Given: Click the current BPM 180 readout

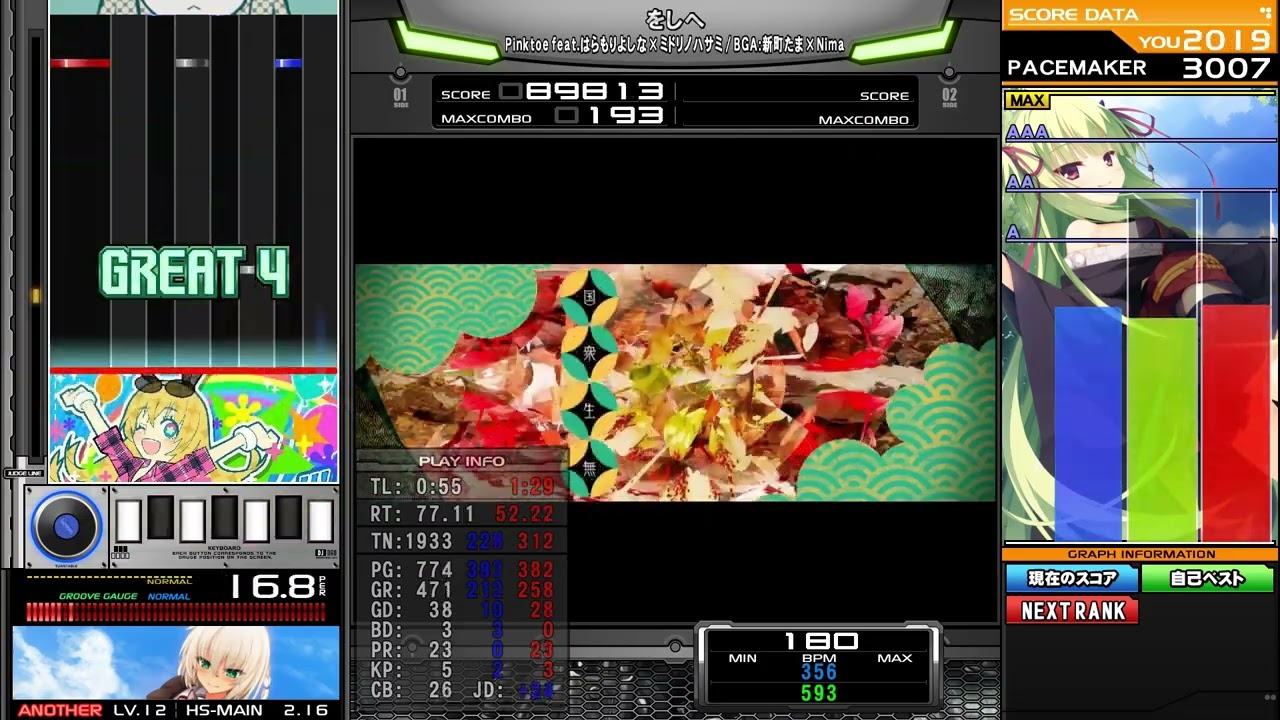Looking at the screenshot, I should tap(820, 641).
